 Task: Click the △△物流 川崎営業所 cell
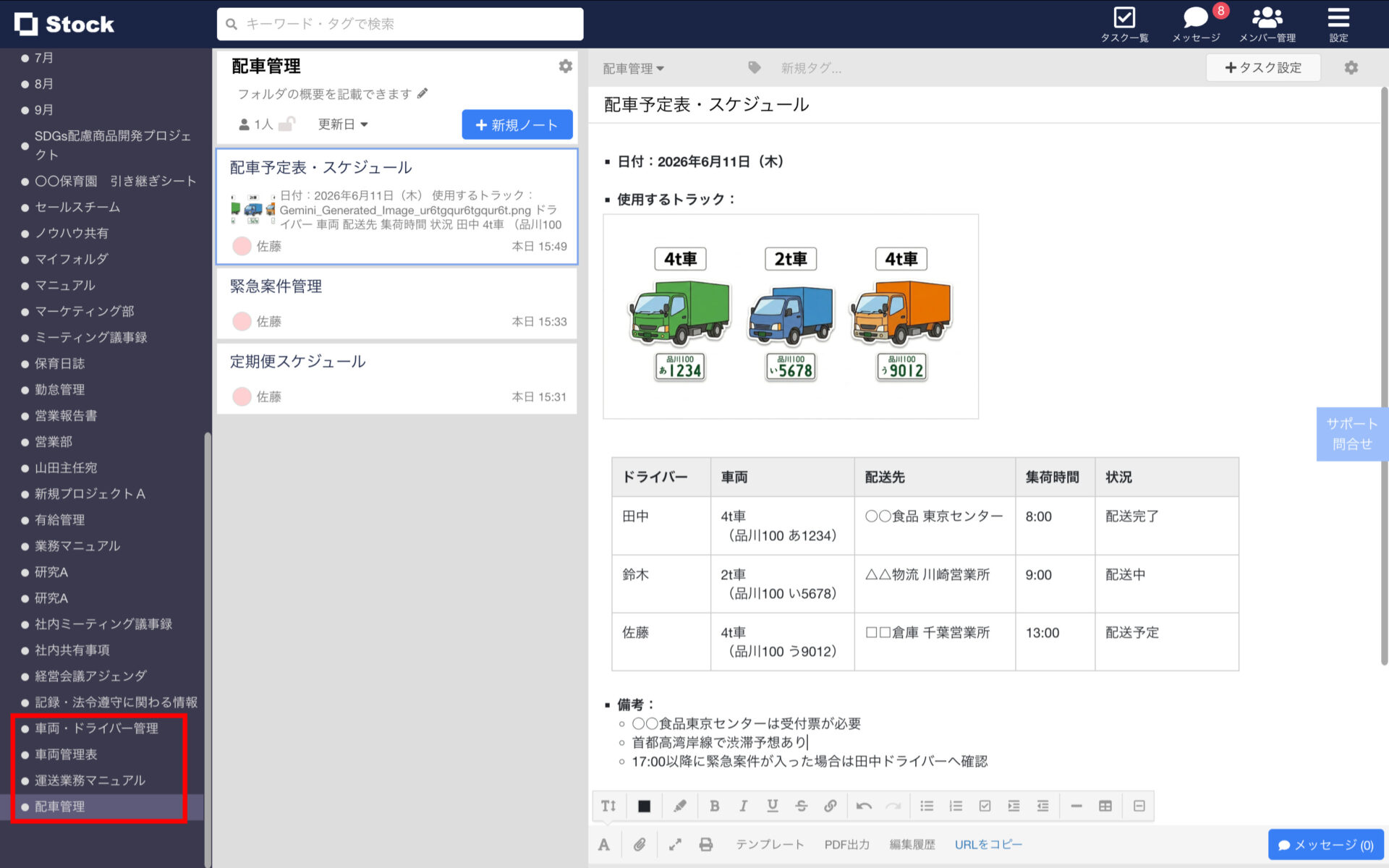point(935,584)
